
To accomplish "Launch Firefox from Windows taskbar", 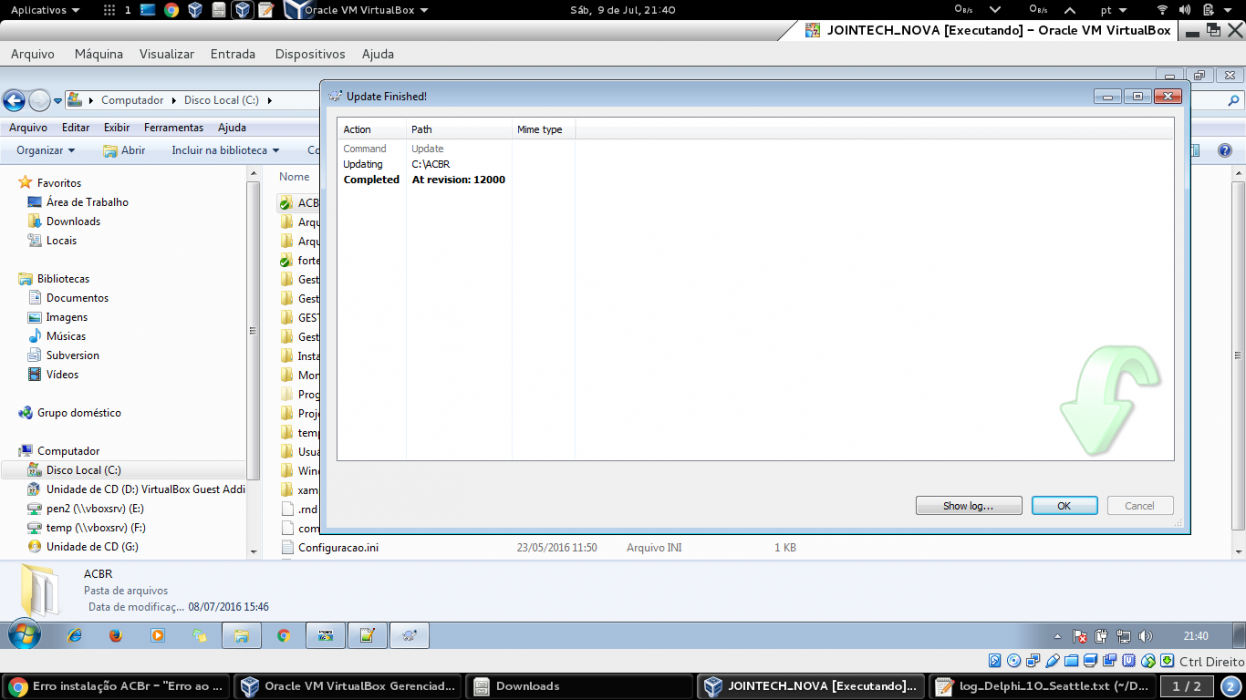I will (x=115, y=635).
